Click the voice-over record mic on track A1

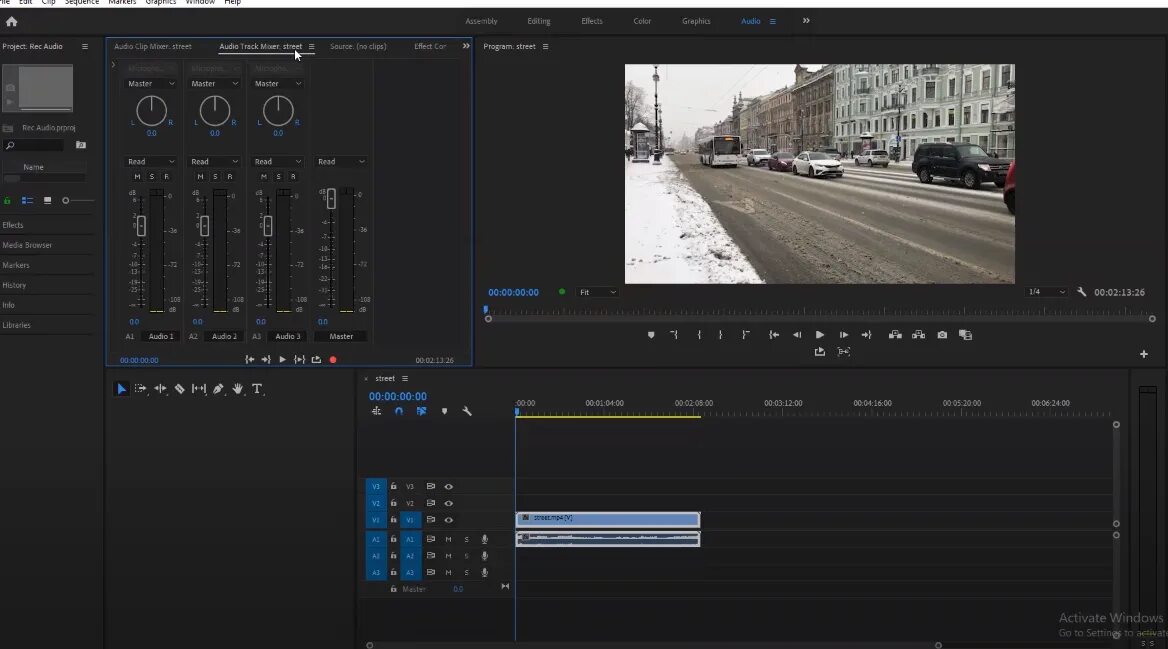coord(485,539)
